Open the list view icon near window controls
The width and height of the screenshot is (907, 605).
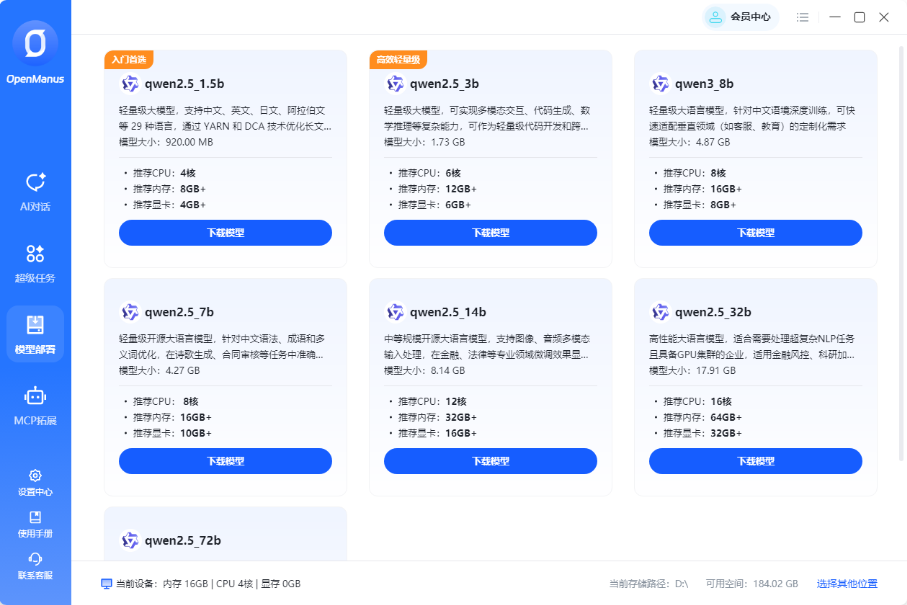click(802, 17)
